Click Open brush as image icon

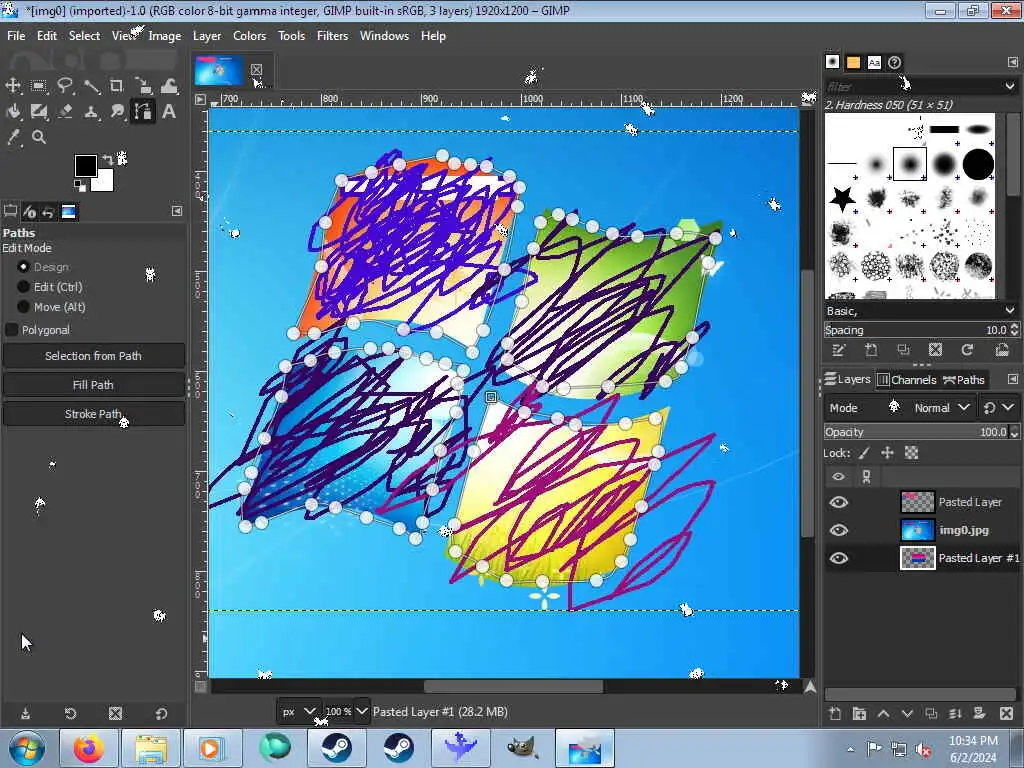tap(1002, 350)
